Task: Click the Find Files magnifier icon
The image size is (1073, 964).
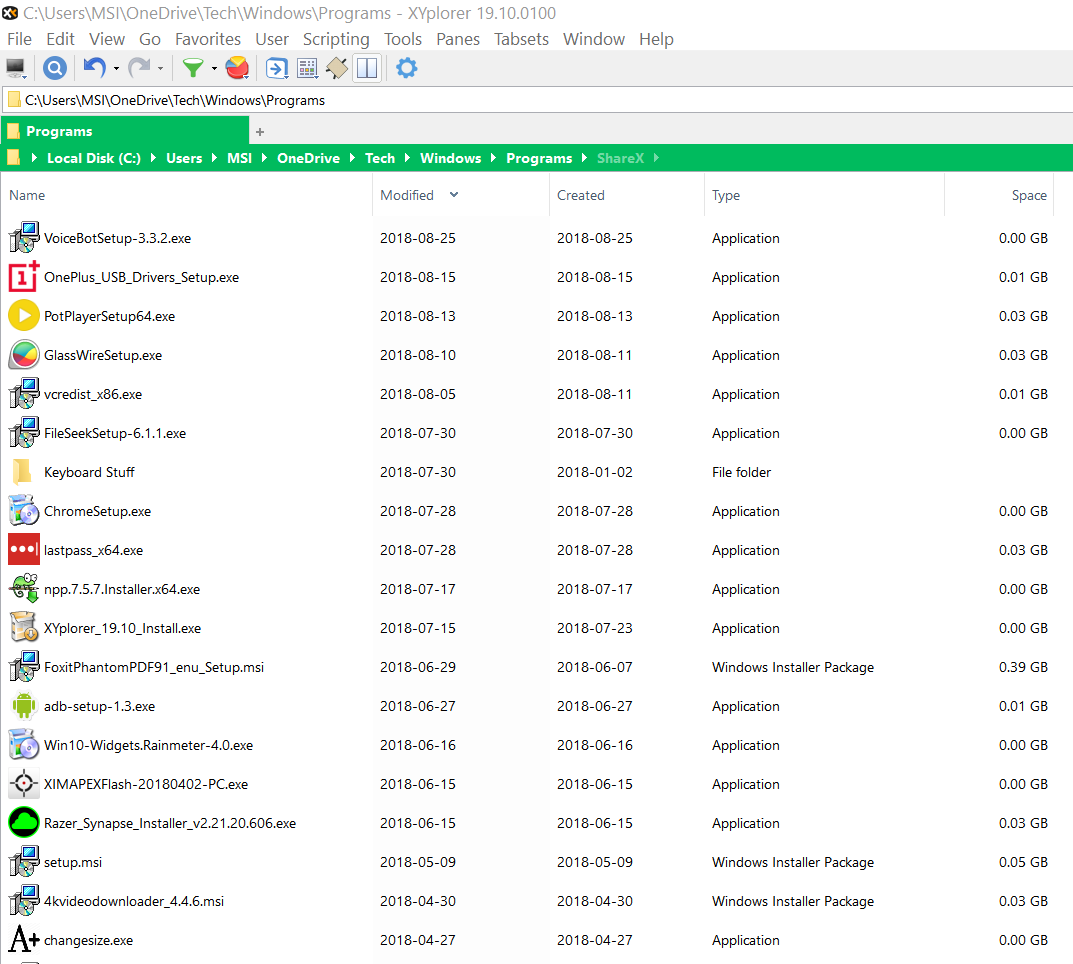Action: click(x=55, y=68)
